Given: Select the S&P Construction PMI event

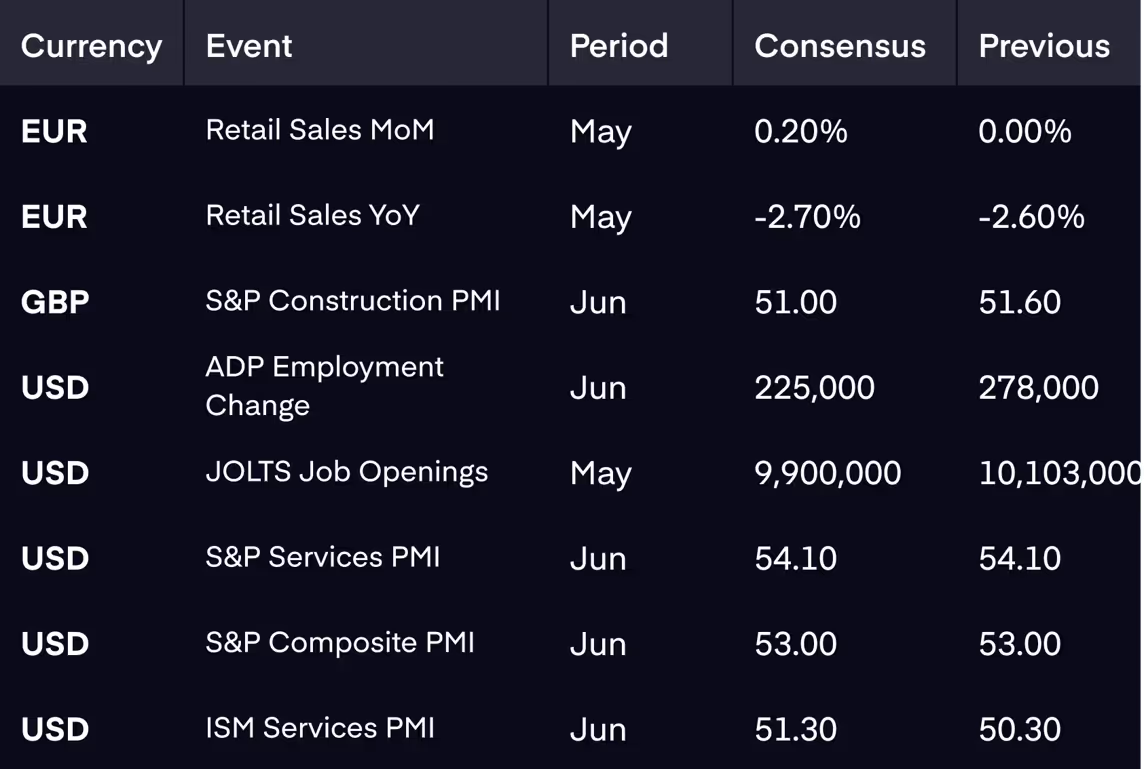Looking at the screenshot, I should [x=353, y=301].
